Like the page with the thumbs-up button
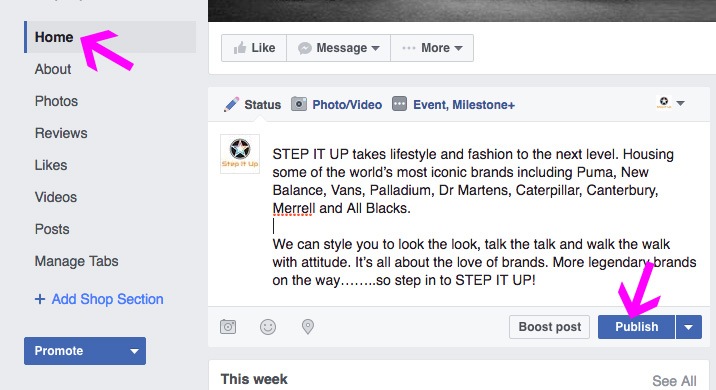This screenshot has height=390, width=716. point(254,48)
